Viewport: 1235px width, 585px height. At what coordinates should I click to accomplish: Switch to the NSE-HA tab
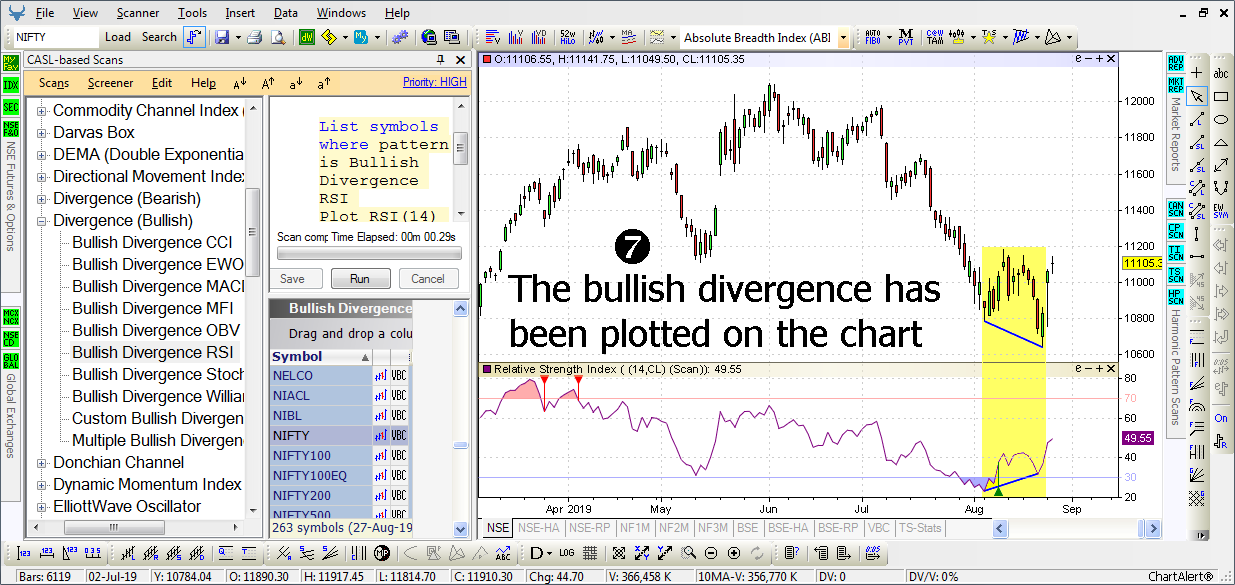point(541,528)
